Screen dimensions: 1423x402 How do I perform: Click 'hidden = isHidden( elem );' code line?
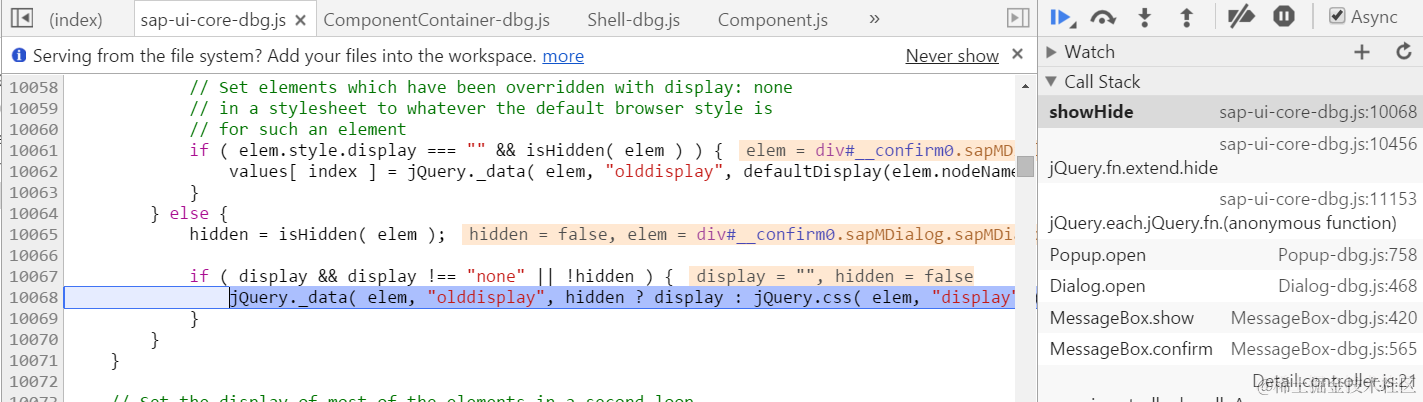point(318,234)
